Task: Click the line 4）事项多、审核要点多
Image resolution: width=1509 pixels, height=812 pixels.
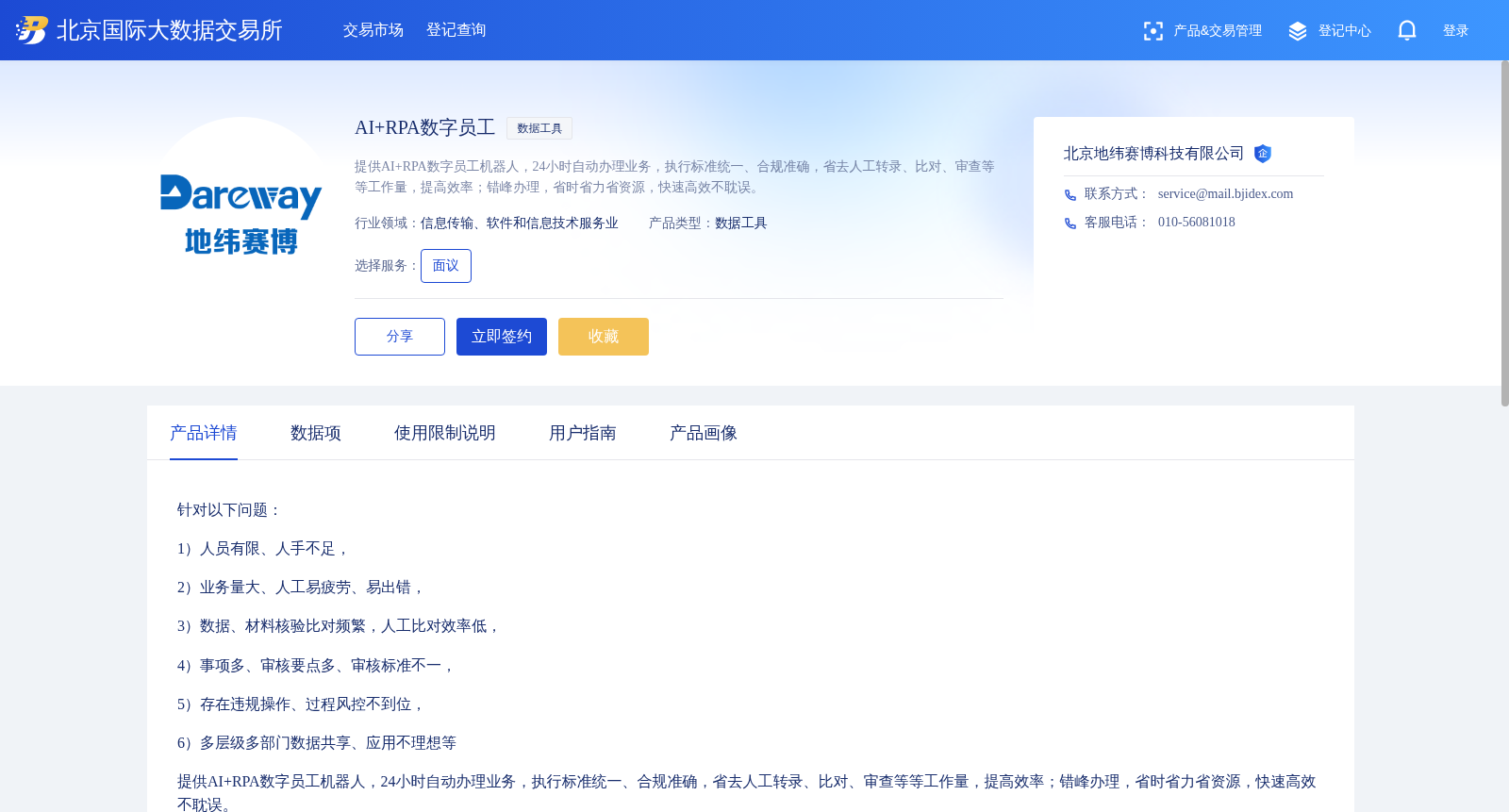Action: [317, 666]
